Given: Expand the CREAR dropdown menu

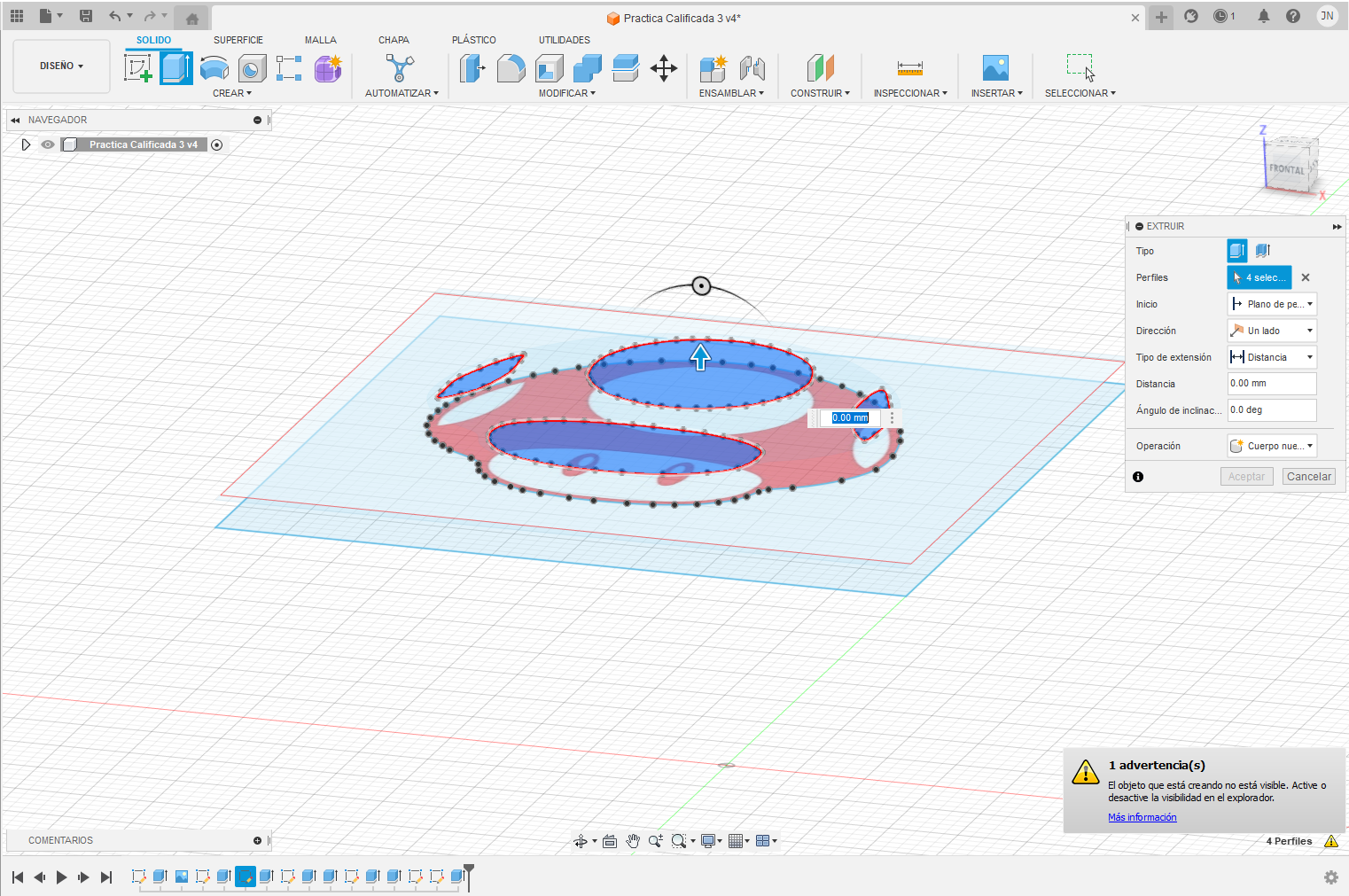Looking at the screenshot, I should pyautogui.click(x=232, y=93).
